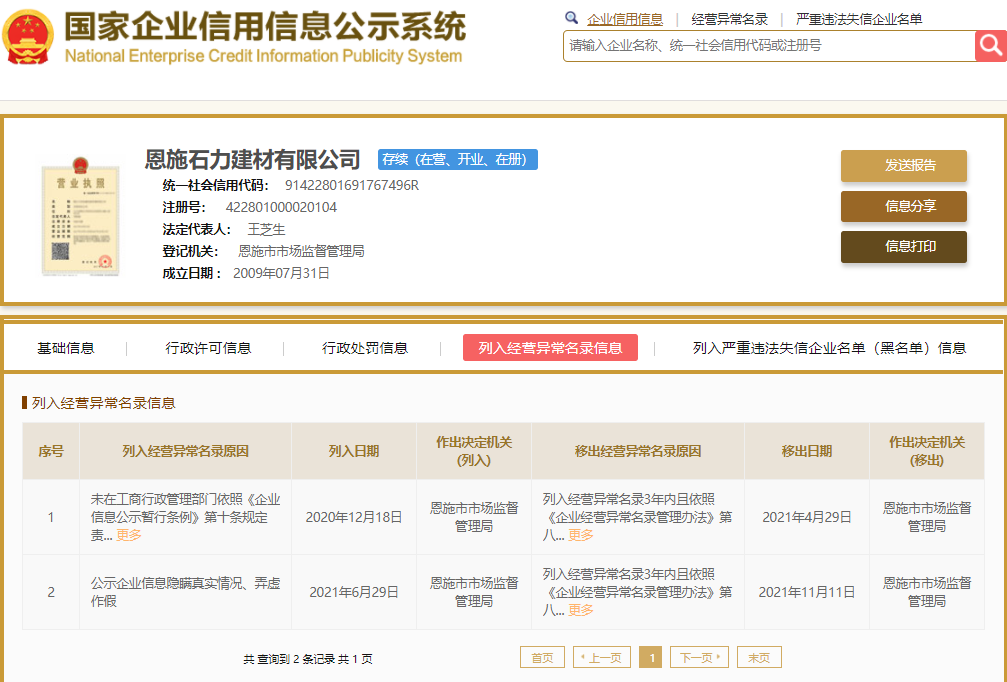Switch to the 行政处罚信息 tab
Viewport: 1007px width, 682px height.
[365, 348]
